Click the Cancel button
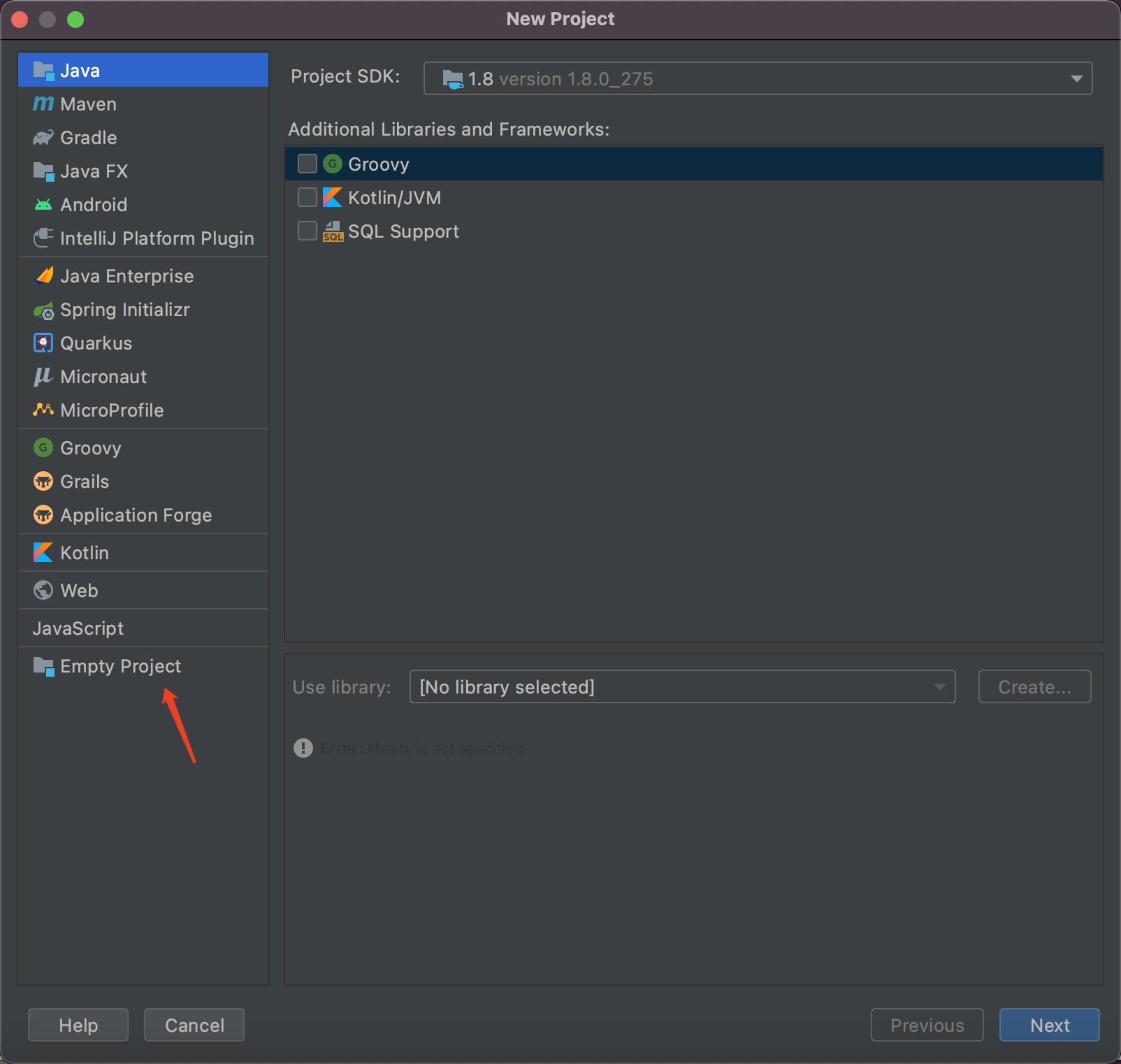1121x1064 pixels. pyautogui.click(x=194, y=1025)
